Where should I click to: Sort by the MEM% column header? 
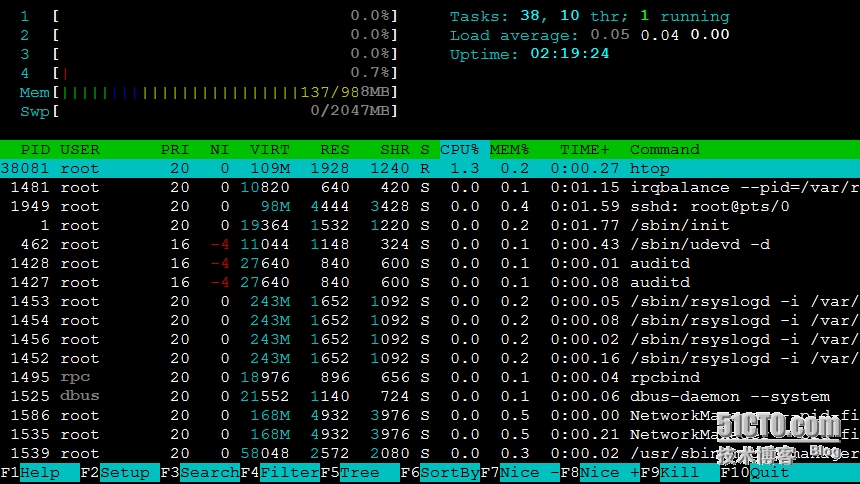coord(510,150)
